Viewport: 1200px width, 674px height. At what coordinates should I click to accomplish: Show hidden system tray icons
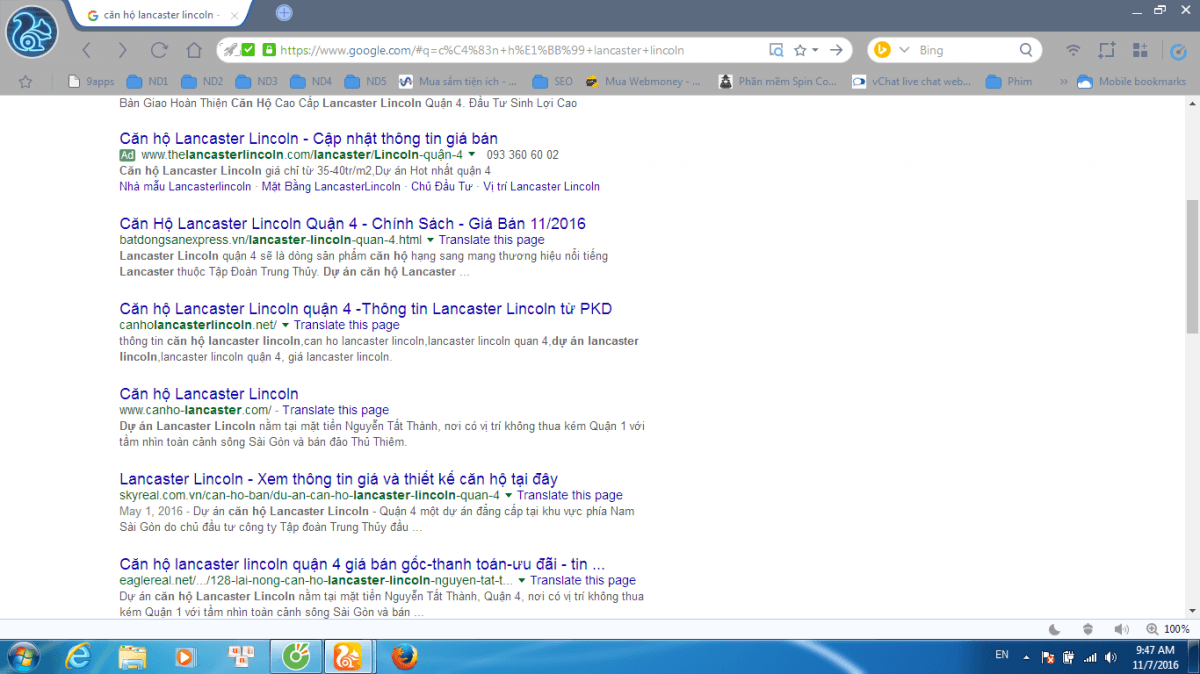pyautogui.click(x=1025, y=657)
